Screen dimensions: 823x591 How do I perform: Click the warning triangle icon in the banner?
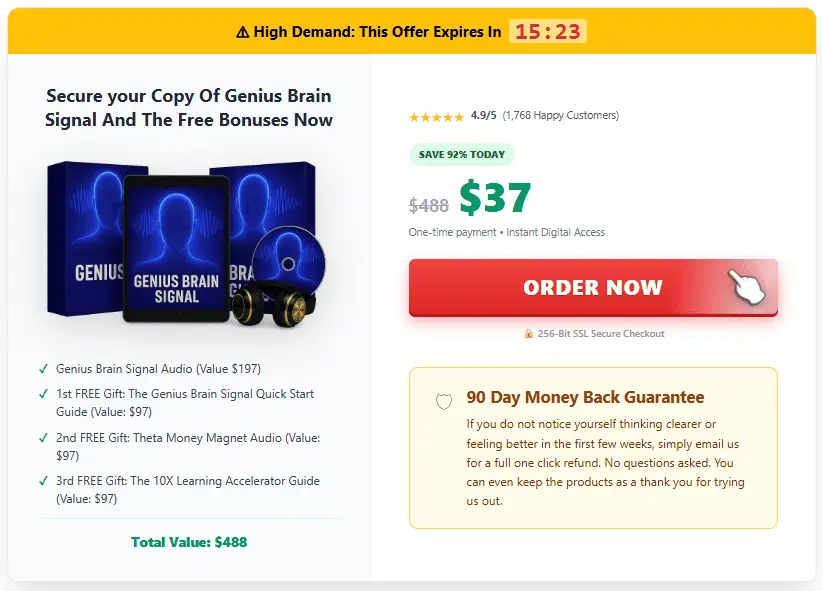243,31
